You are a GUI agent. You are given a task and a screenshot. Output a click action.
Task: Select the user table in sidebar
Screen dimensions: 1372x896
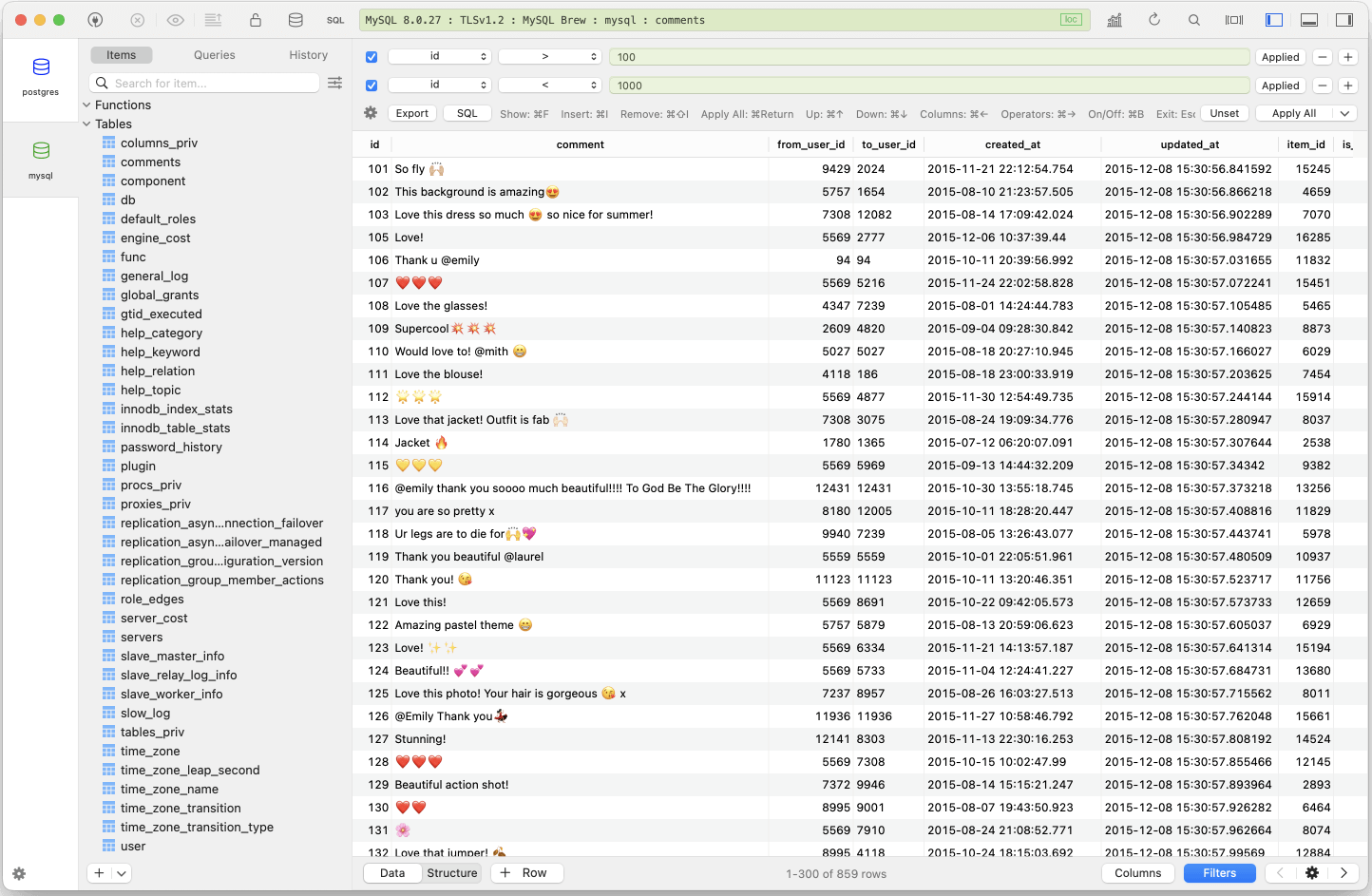click(133, 847)
